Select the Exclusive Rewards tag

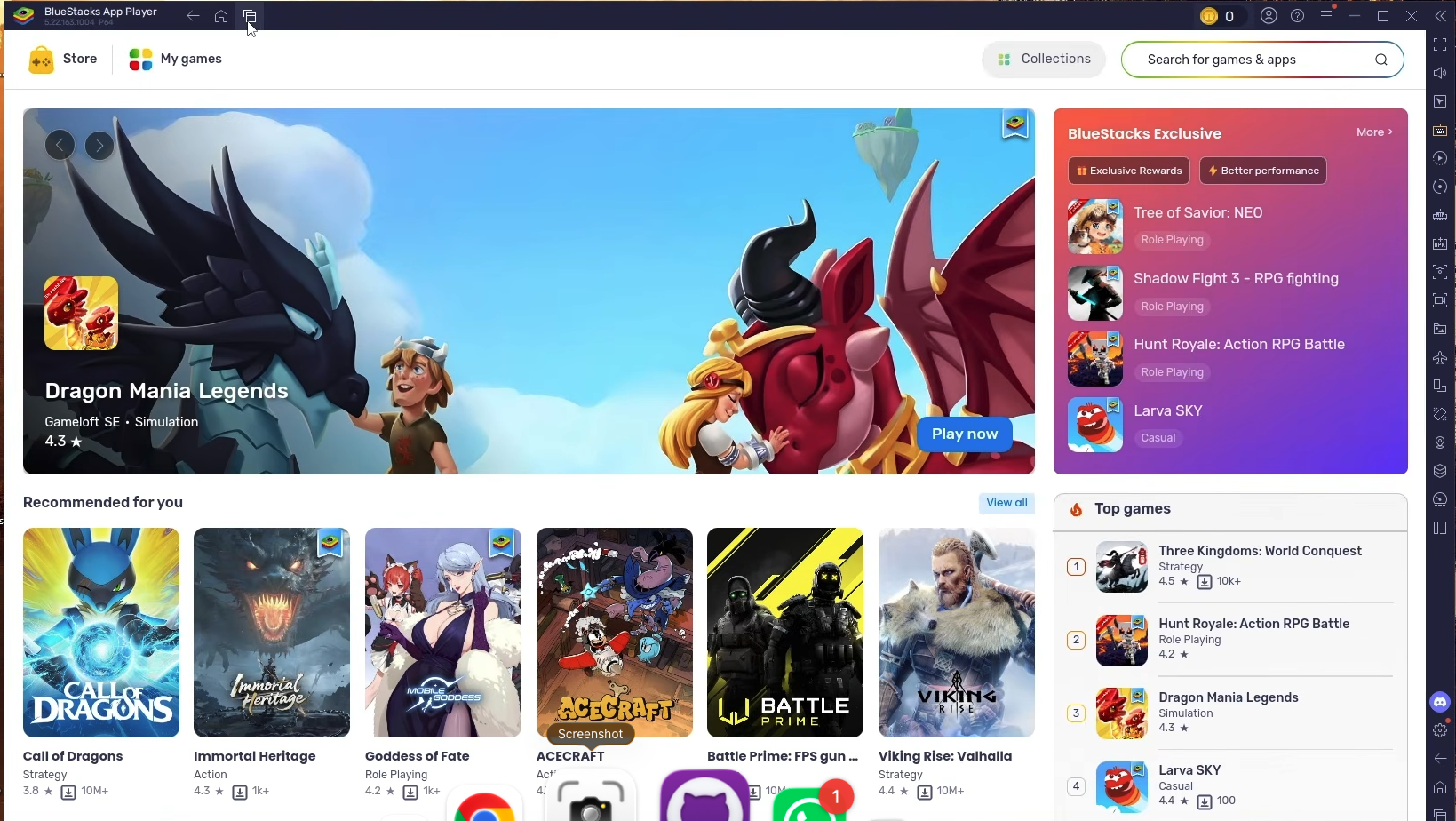(1129, 171)
